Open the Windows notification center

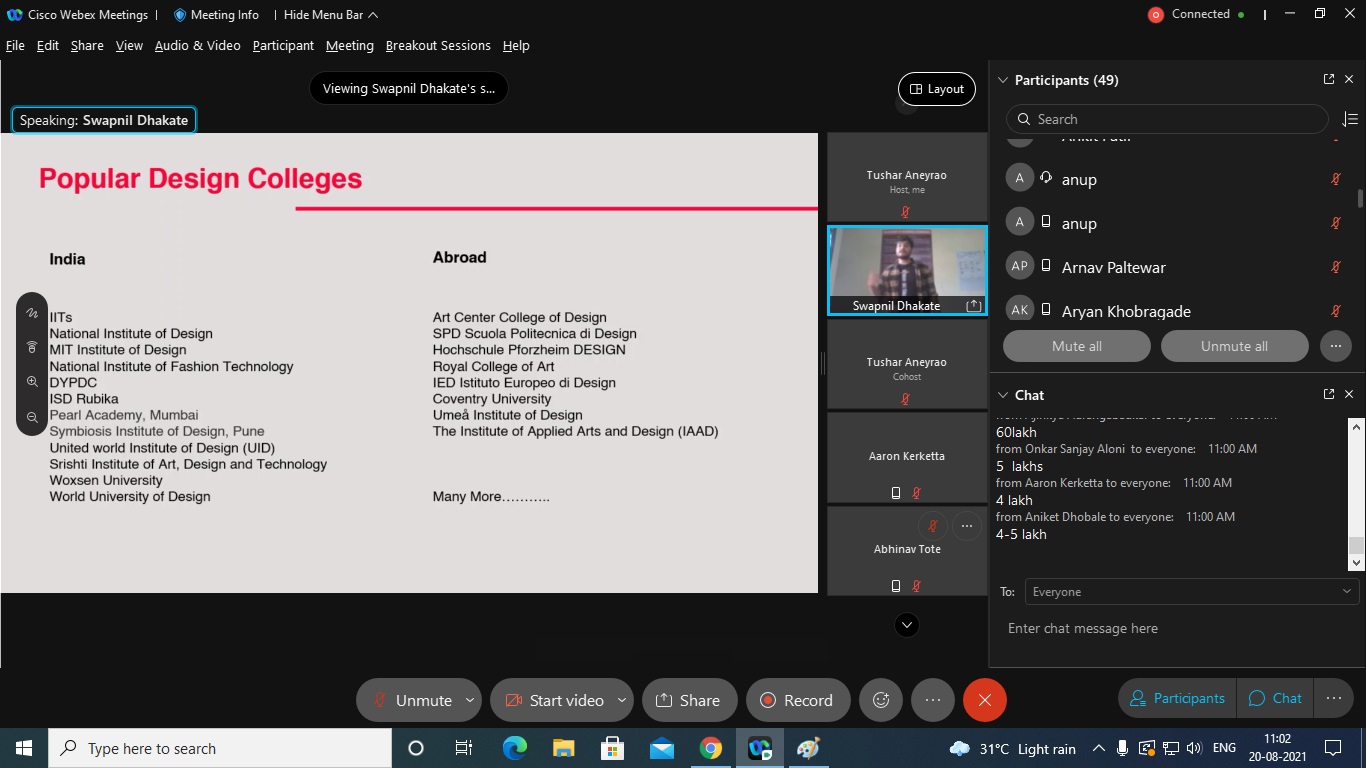pos(1332,748)
